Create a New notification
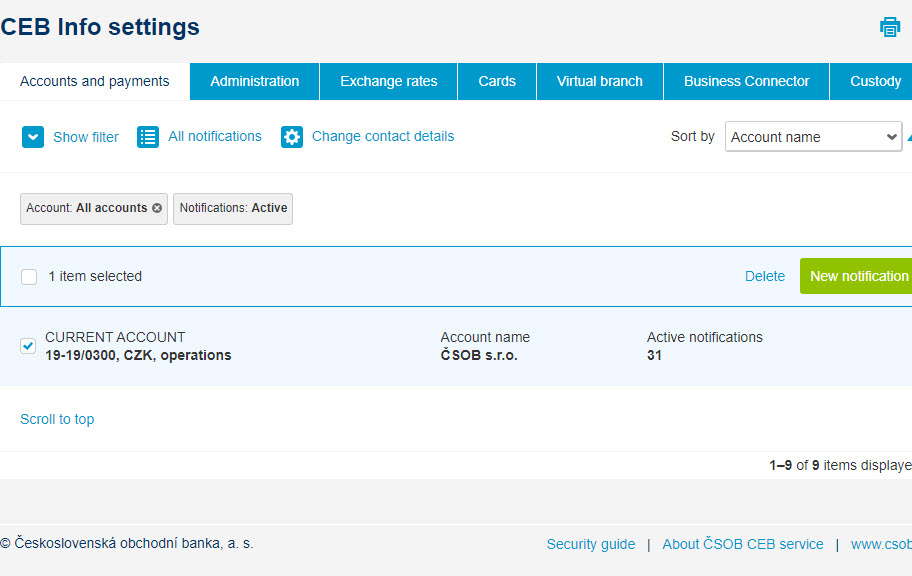 tap(856, 276)
